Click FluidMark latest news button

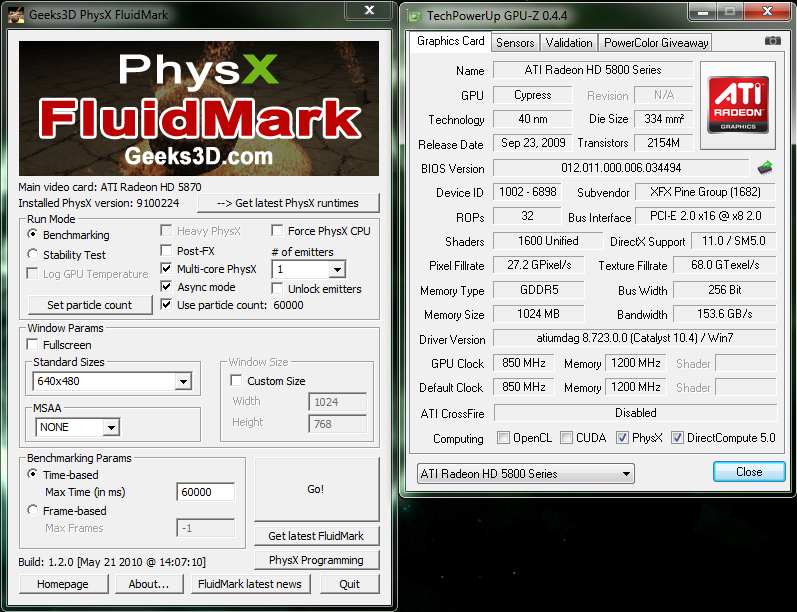tap(250, 584)
